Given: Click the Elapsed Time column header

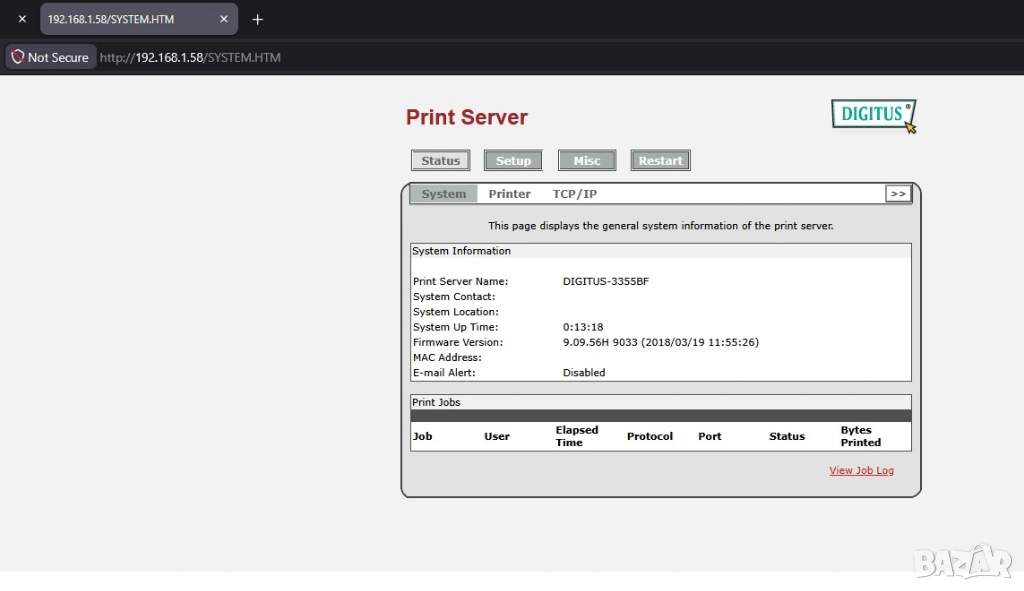Looking at the screenshot, I should click(x=576, y=436).
